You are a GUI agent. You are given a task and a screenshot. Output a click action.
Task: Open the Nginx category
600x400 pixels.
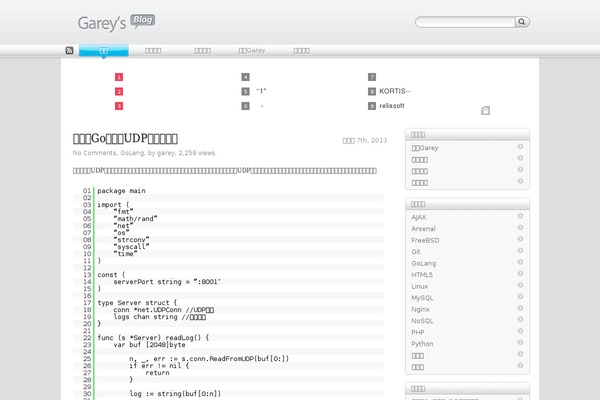click(x=420, y=309)
